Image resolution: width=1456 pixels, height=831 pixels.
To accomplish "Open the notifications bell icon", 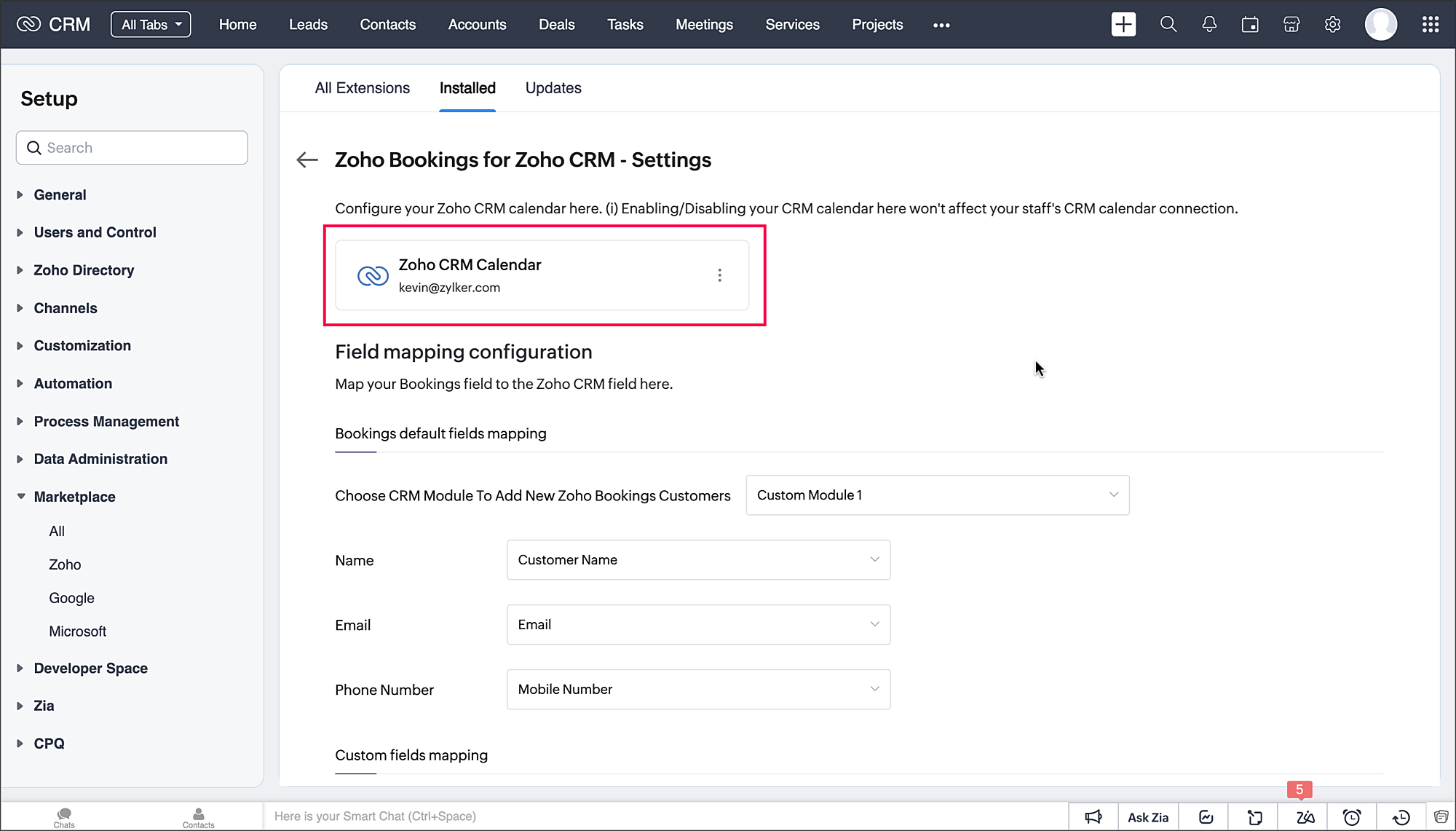I will point(1209,24).
